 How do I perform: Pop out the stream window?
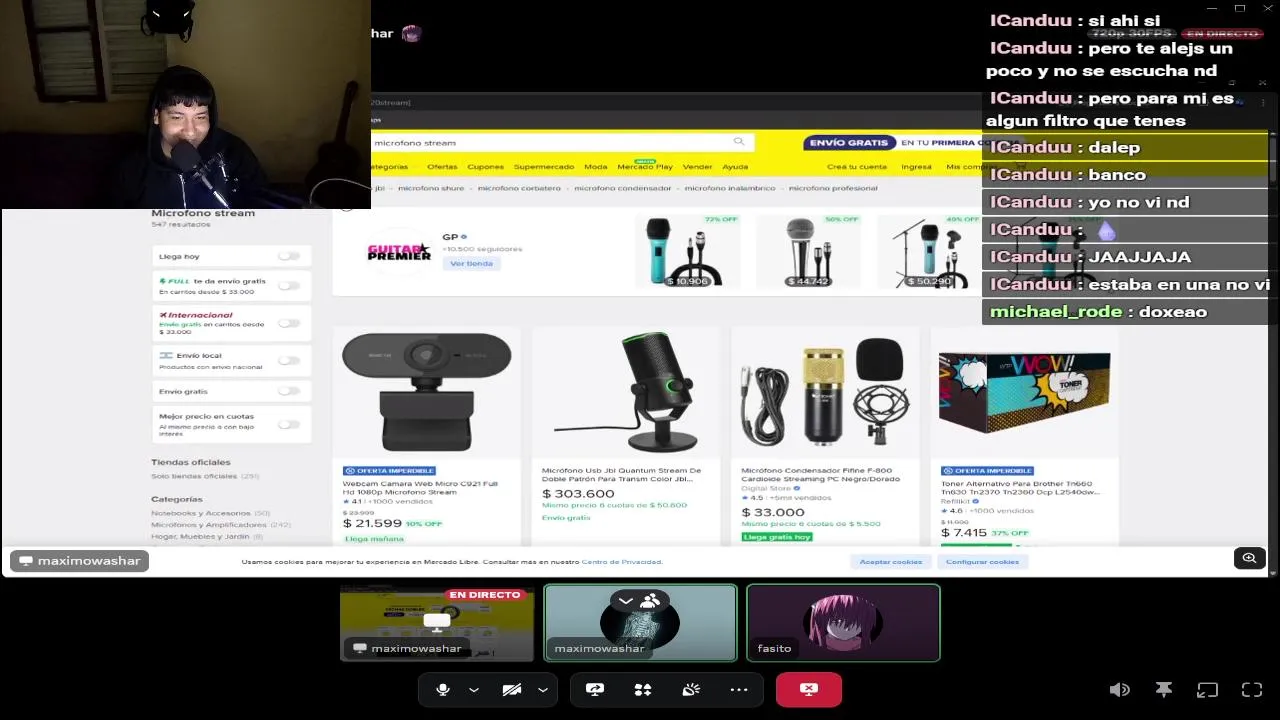click(1208, 689)
